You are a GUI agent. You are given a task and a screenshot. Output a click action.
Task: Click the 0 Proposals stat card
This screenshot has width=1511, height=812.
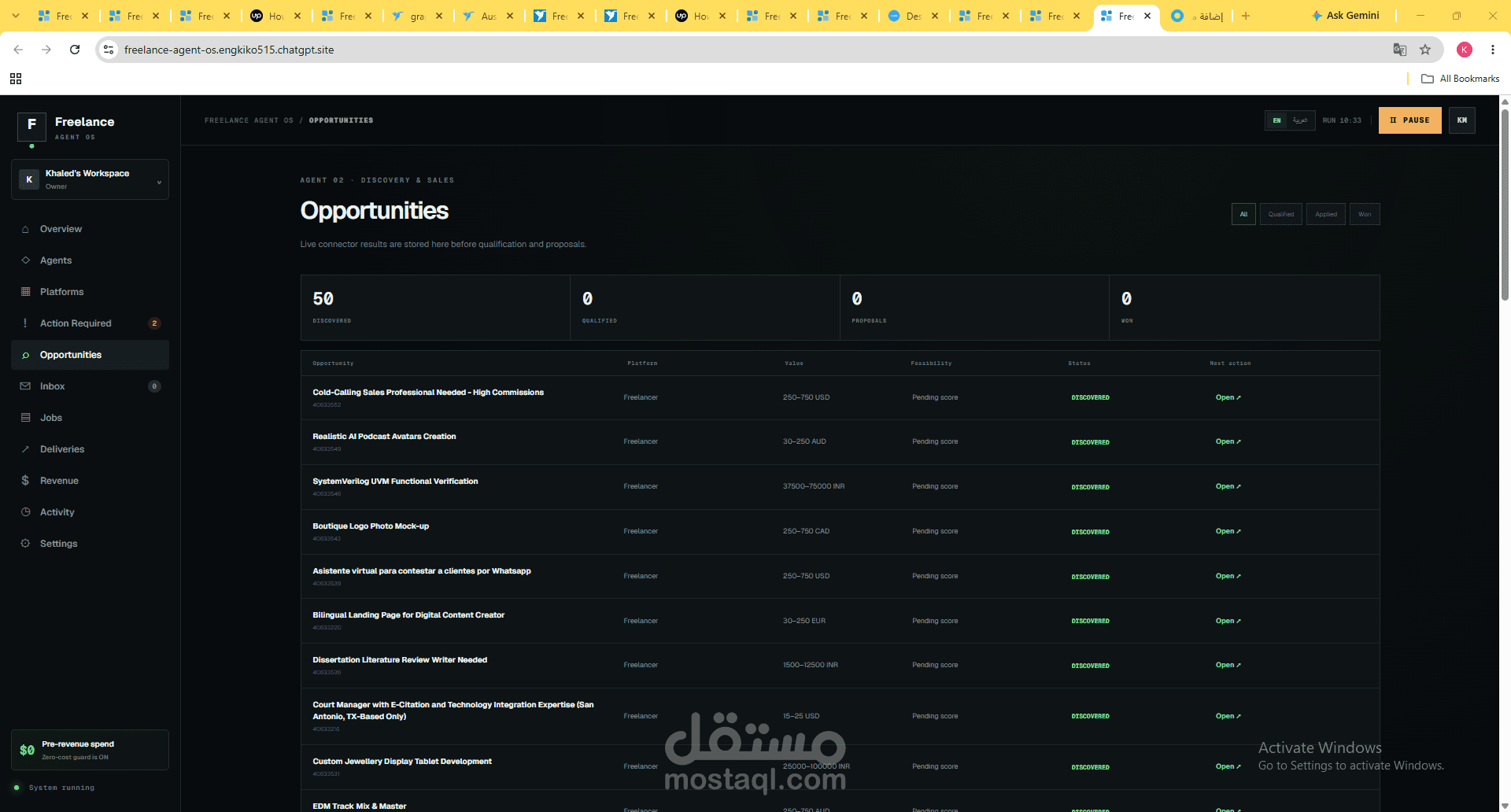[974, 308]
